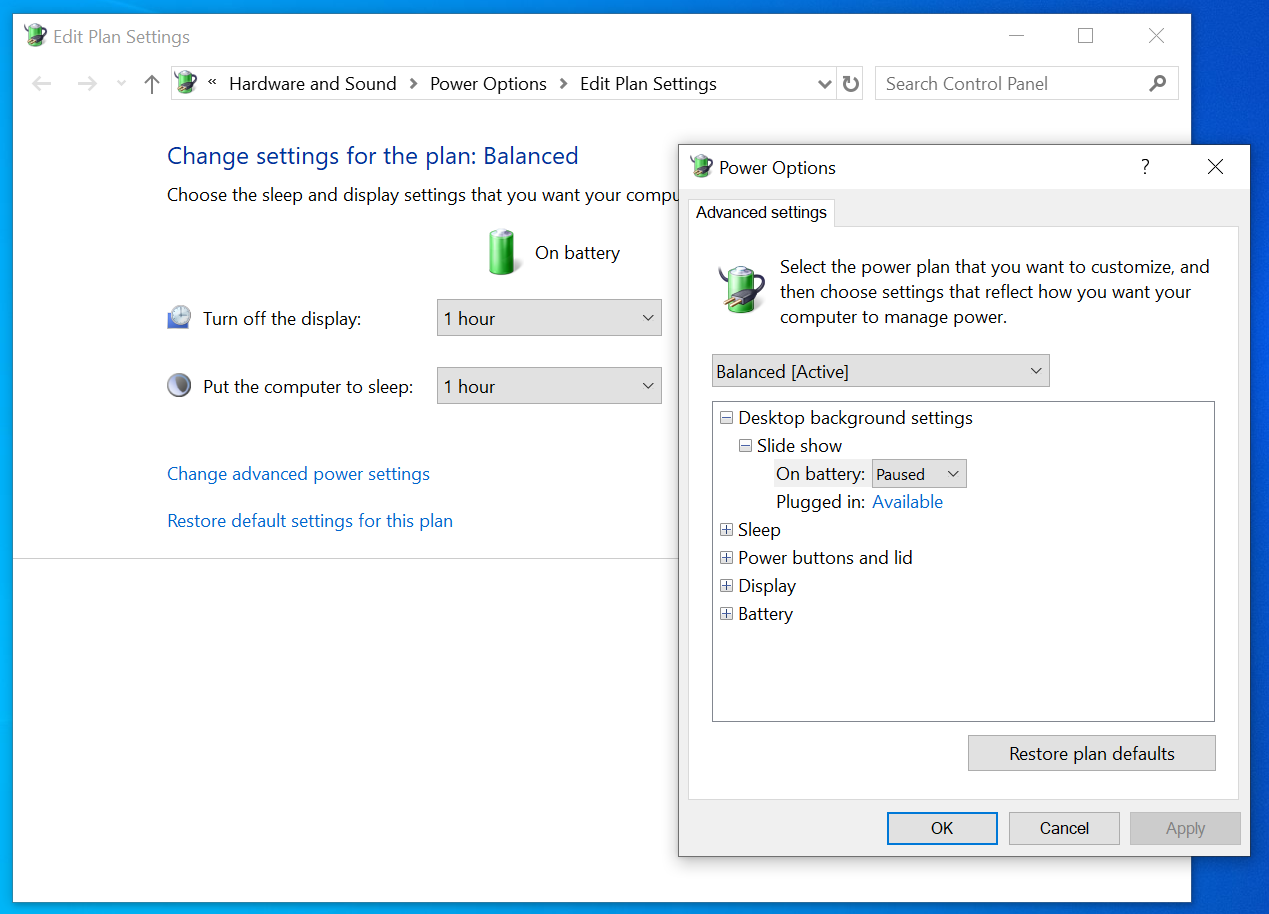Click the search magnifier icon
This screenshot has height=914, width=1269.
pyautogui.click(x=1157, y=83)
